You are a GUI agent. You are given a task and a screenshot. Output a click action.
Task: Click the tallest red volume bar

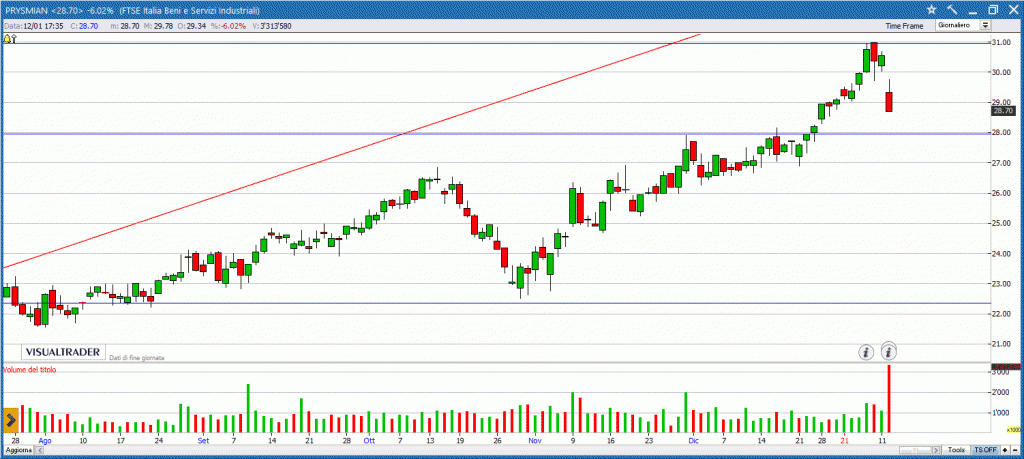889,399
